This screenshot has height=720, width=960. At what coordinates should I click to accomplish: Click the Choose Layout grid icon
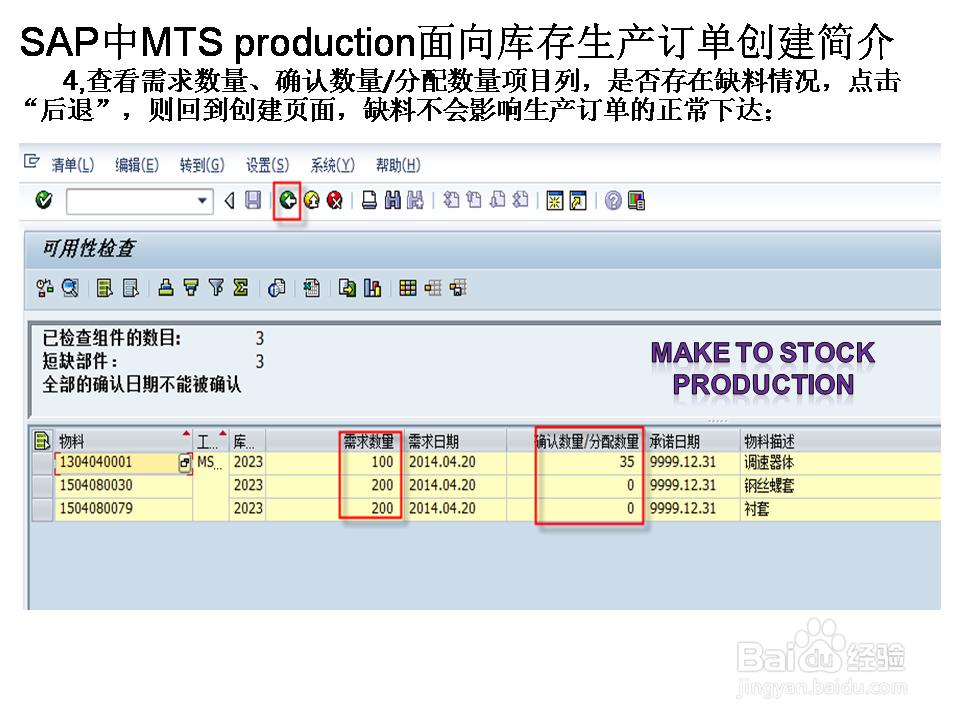pos(408,288)
